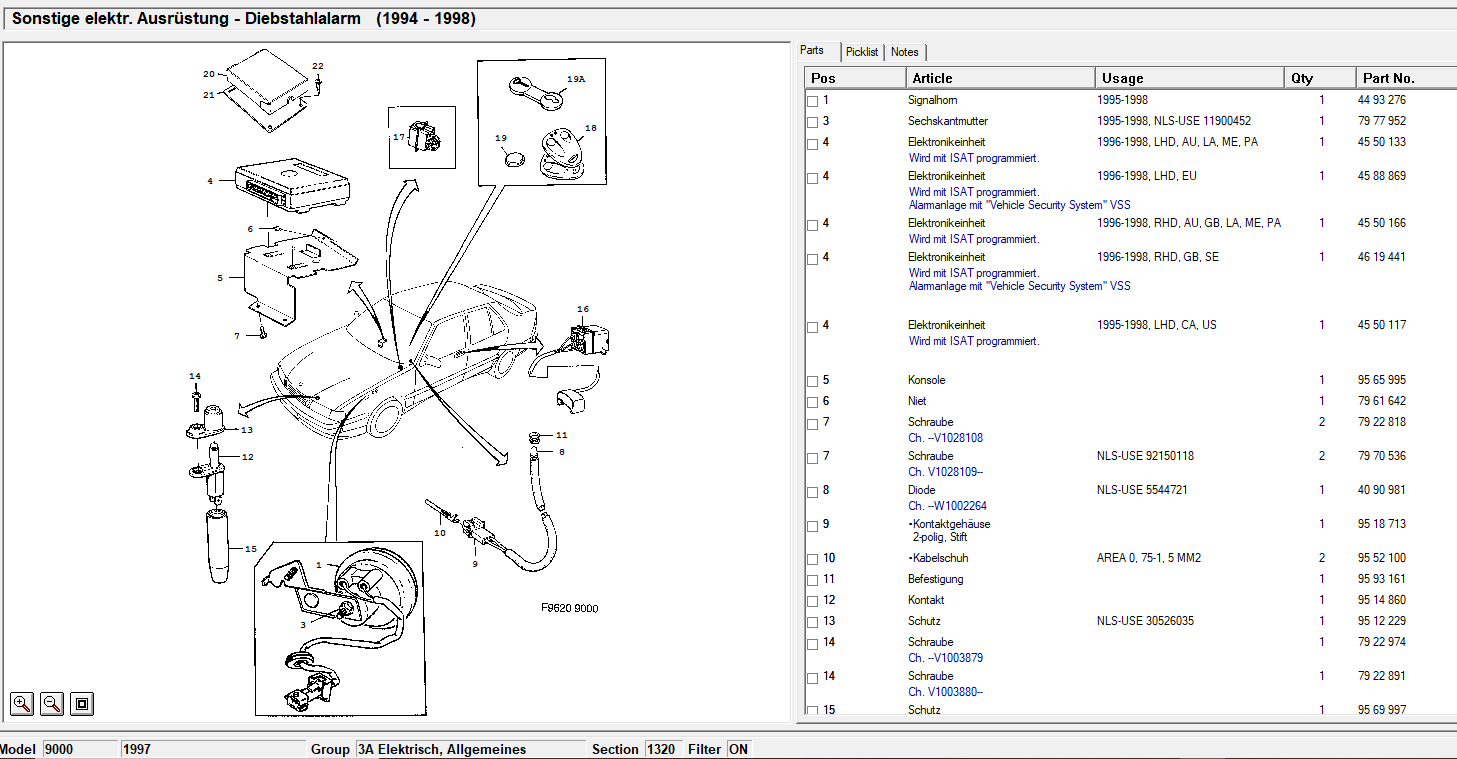Select checkbox for part 45 50 133
The width and height of the screenshot is (1457, 759).
click(x=813, y=143)
